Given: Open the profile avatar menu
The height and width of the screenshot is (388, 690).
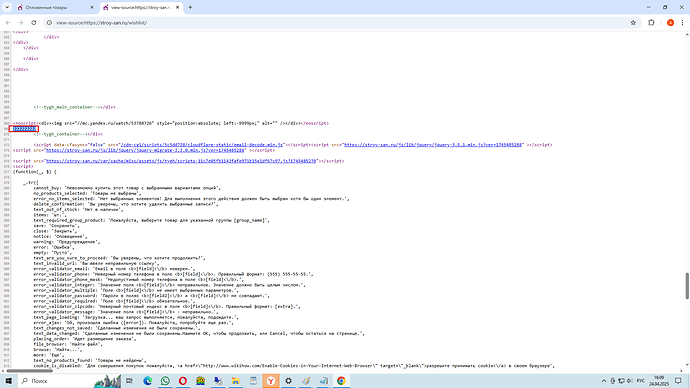Looking at the screenshot, I should (x=670, y=22).
